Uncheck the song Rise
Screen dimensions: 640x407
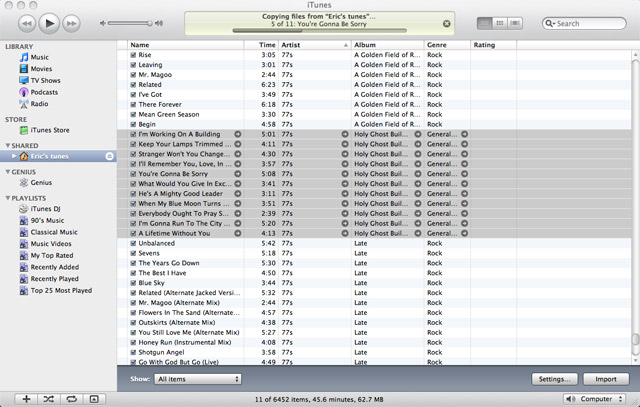133,55
